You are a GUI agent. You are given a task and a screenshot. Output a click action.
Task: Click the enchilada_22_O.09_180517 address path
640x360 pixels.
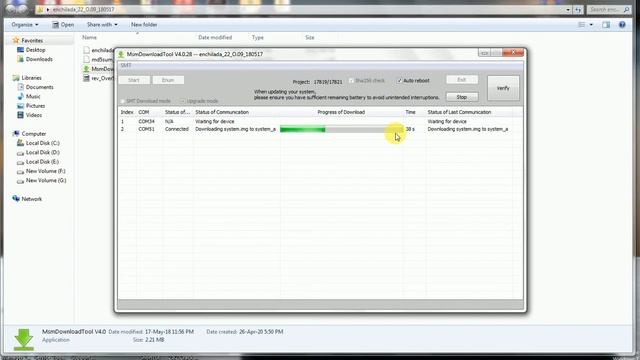[x=83, y=9]
